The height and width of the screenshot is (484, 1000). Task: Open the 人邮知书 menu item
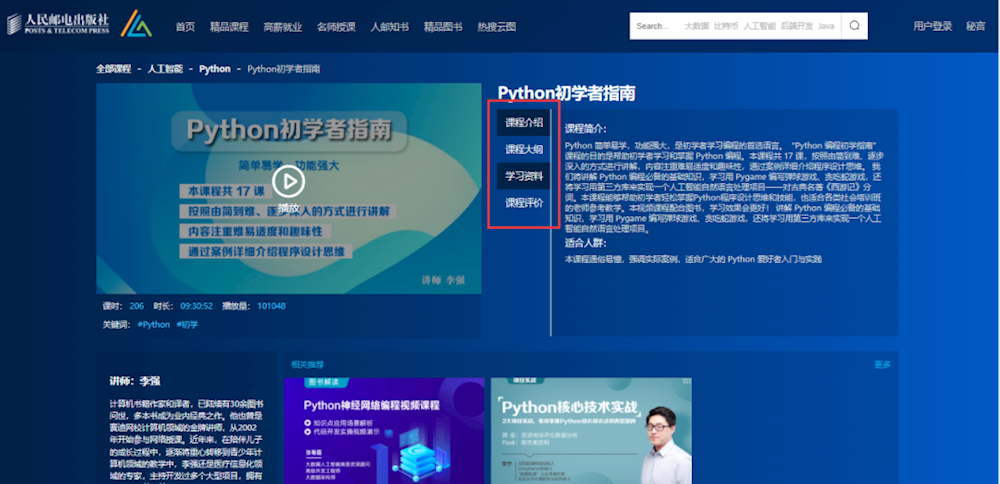point(389,27)
